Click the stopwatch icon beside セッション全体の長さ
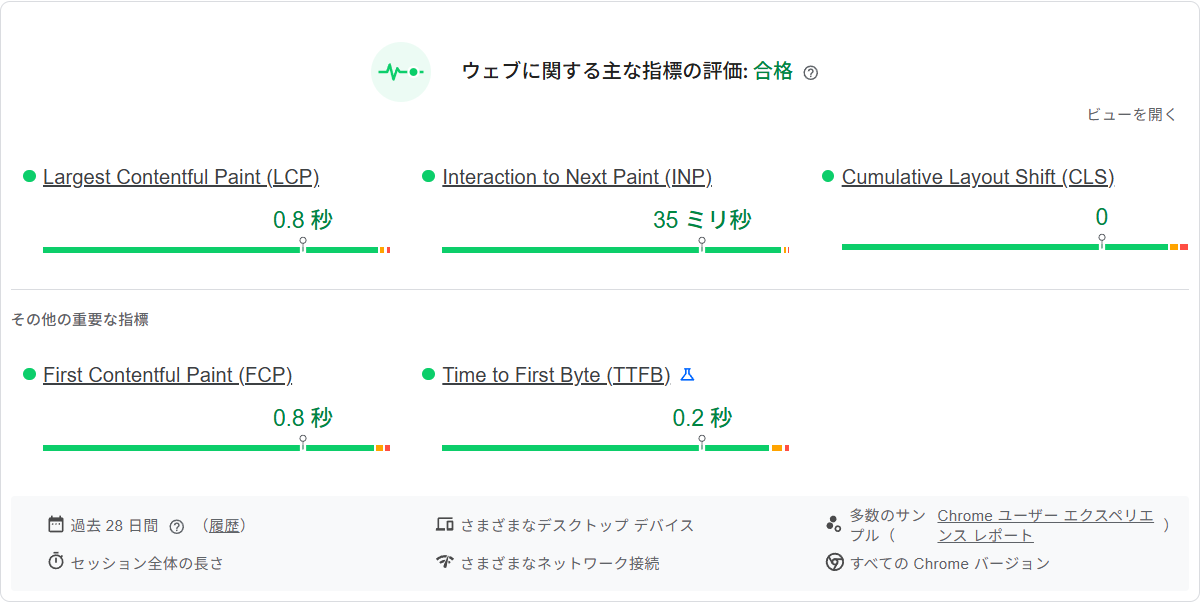 tap(56, 563)
